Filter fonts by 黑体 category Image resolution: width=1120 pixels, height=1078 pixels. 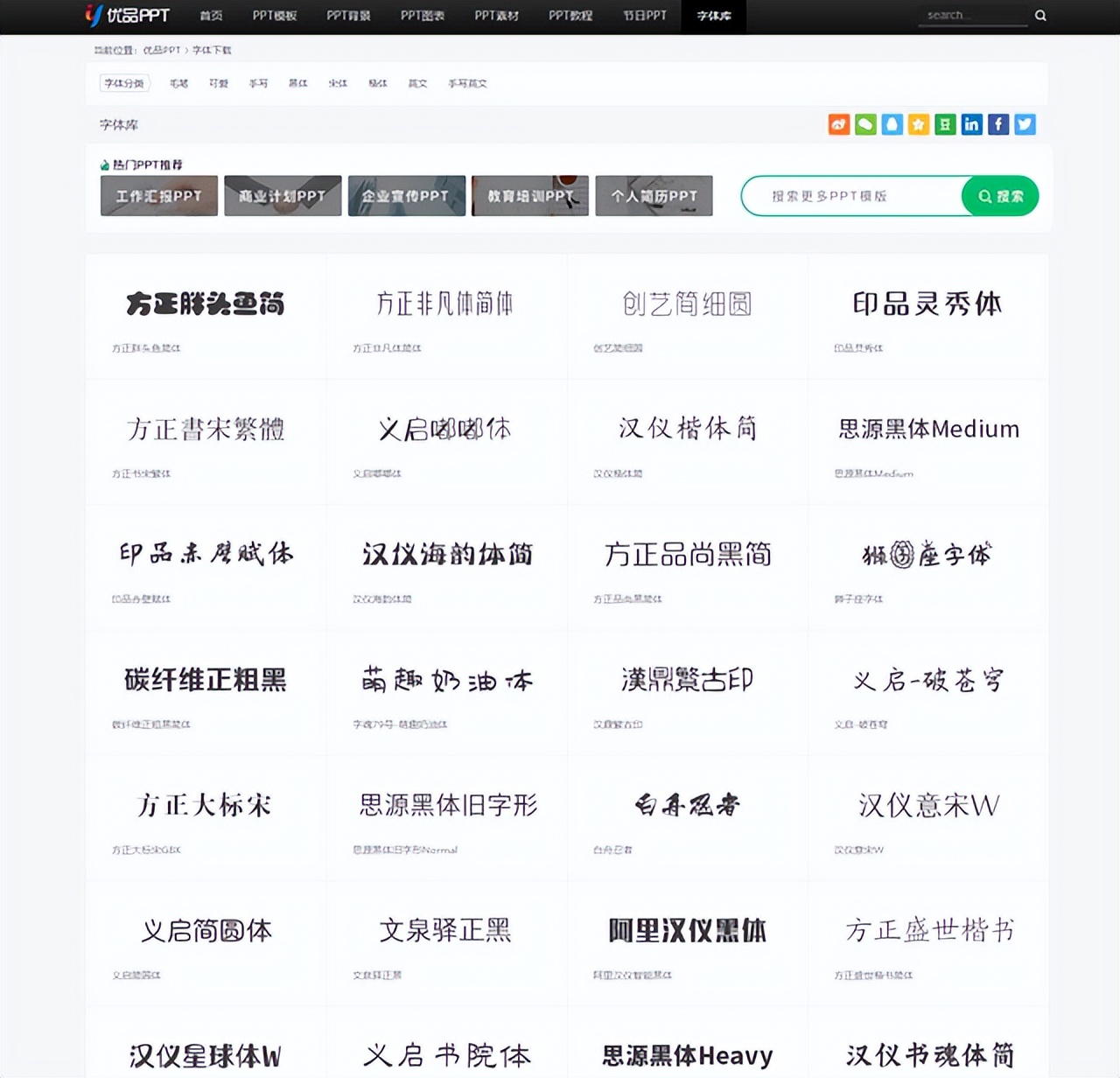coord(298,83)
